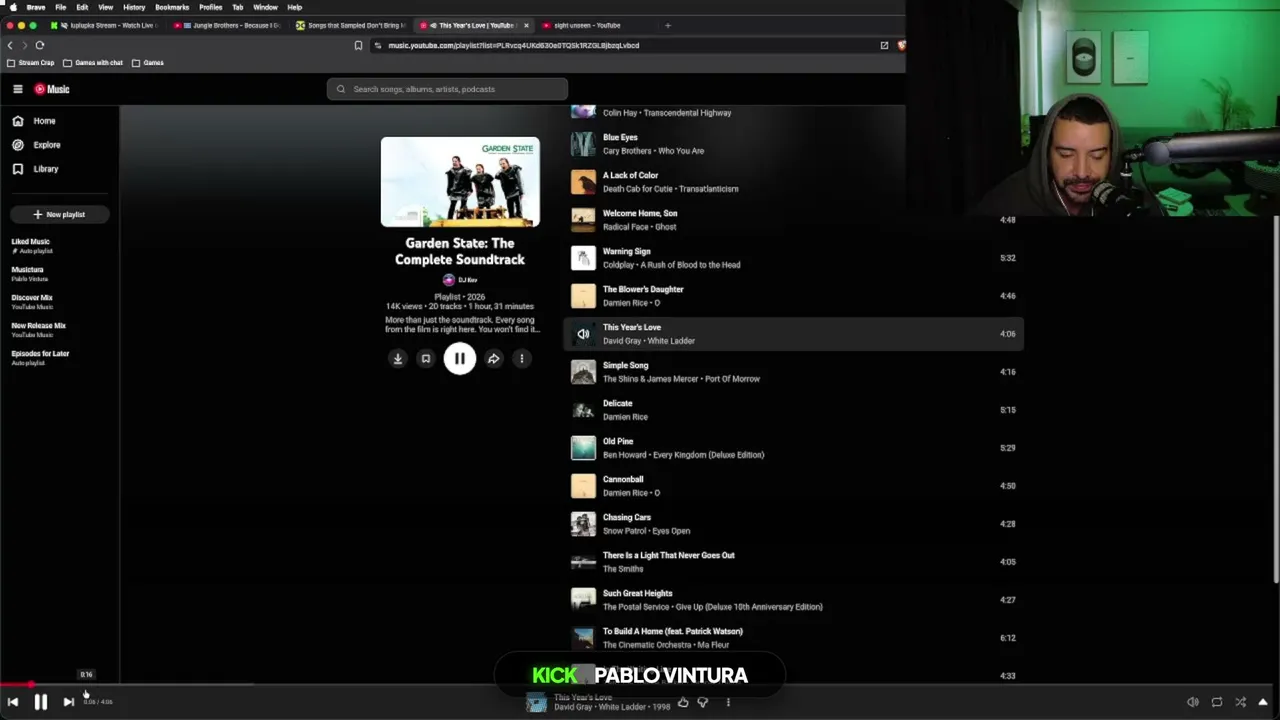The width and height of the screenshot is (1280, 720).
Task: Skip to the next track in player bar
Action: pyautogui.click(x=68, y=702)
